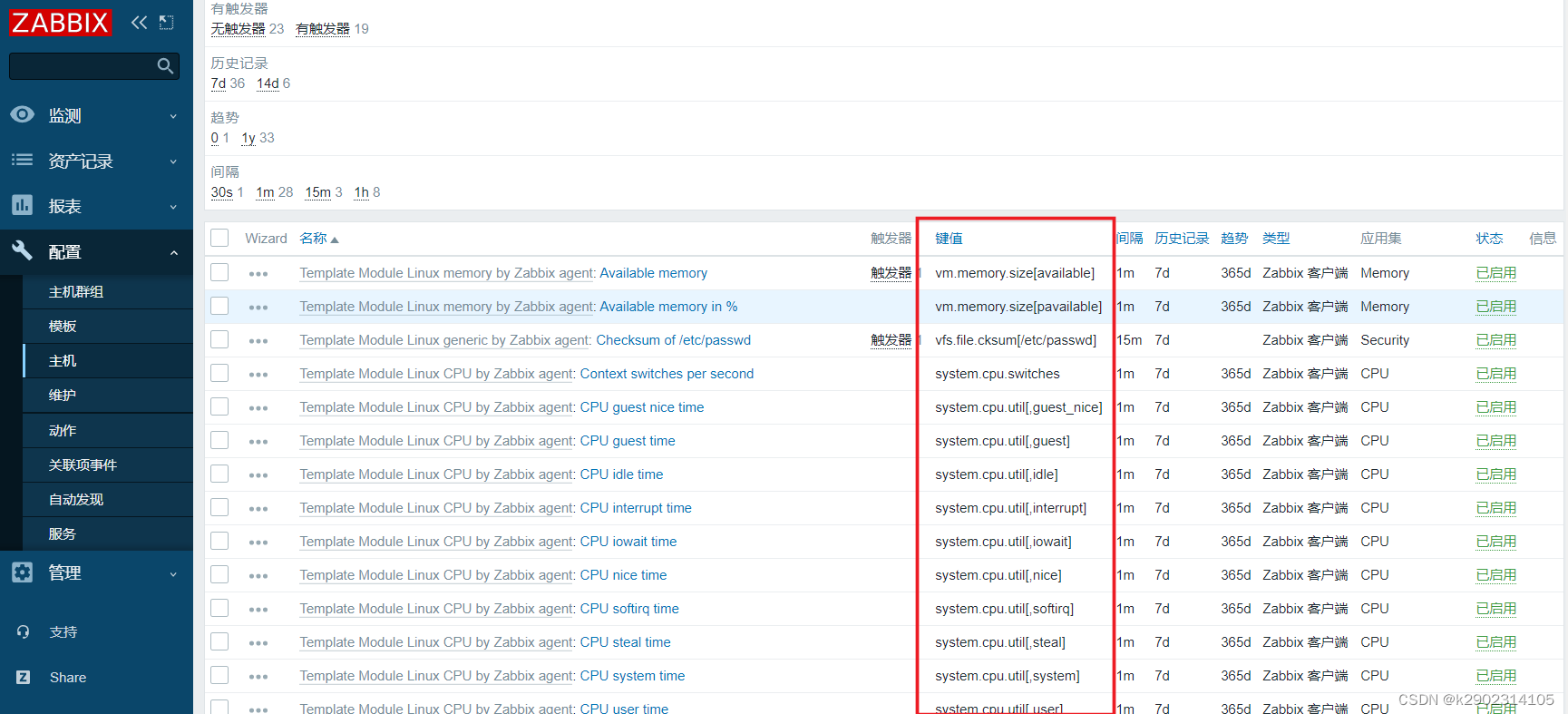Check the box for CPU idle time
Viewport: 1568px width, 714px height.
point(219,474)
